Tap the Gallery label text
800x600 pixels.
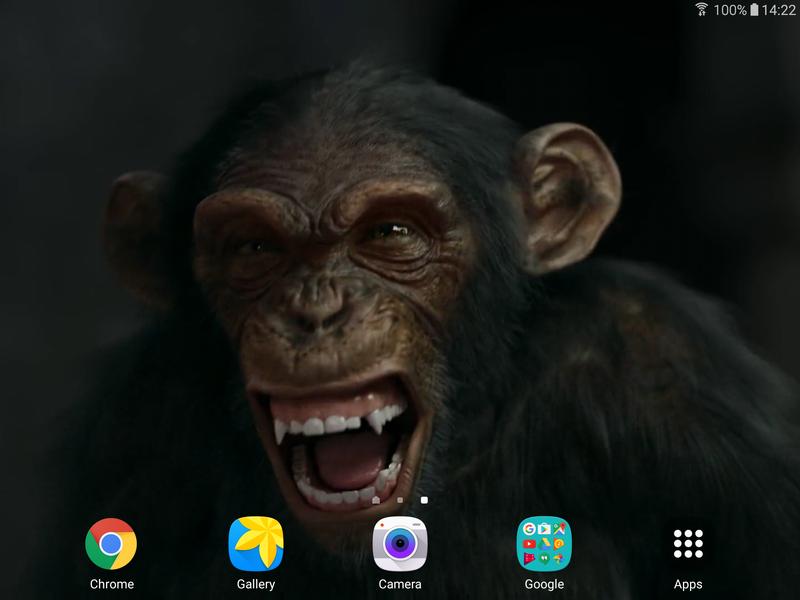256,584
